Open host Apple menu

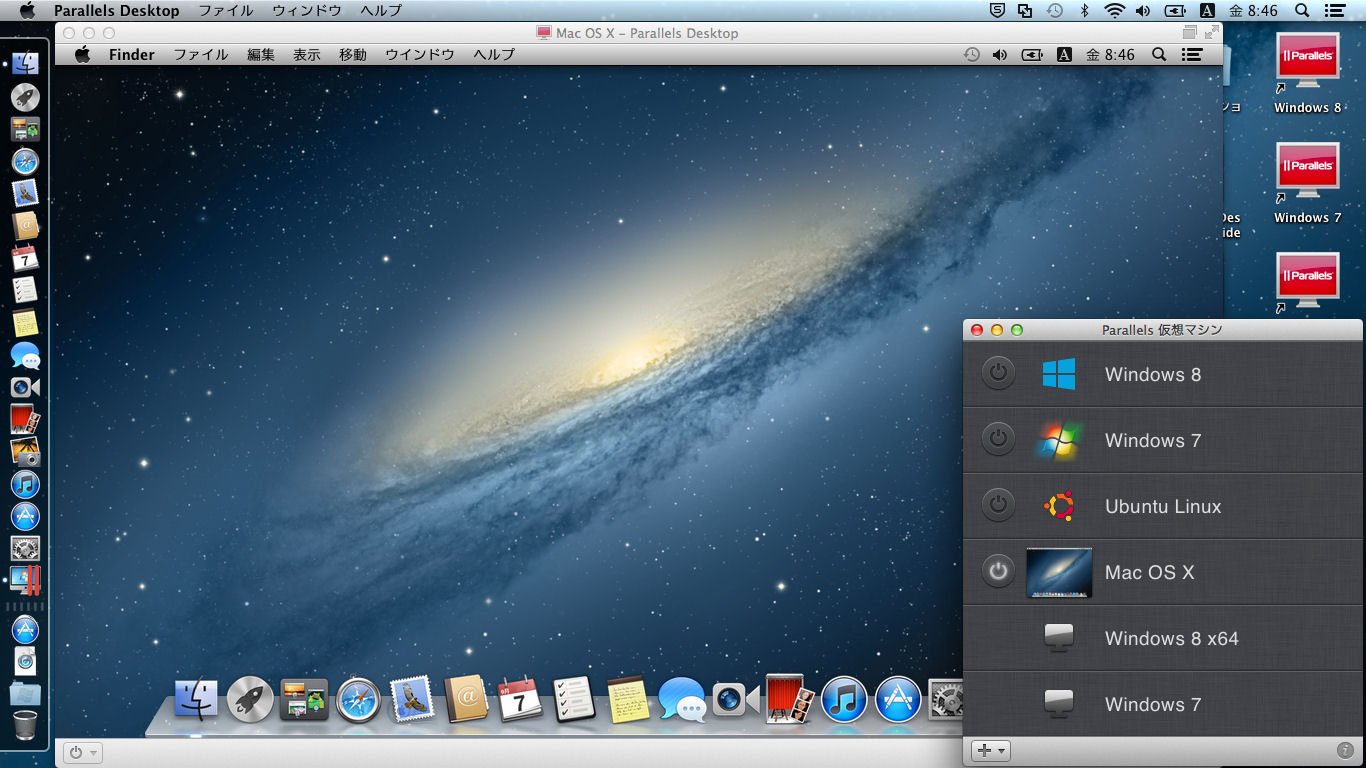[x=27, y=11]
